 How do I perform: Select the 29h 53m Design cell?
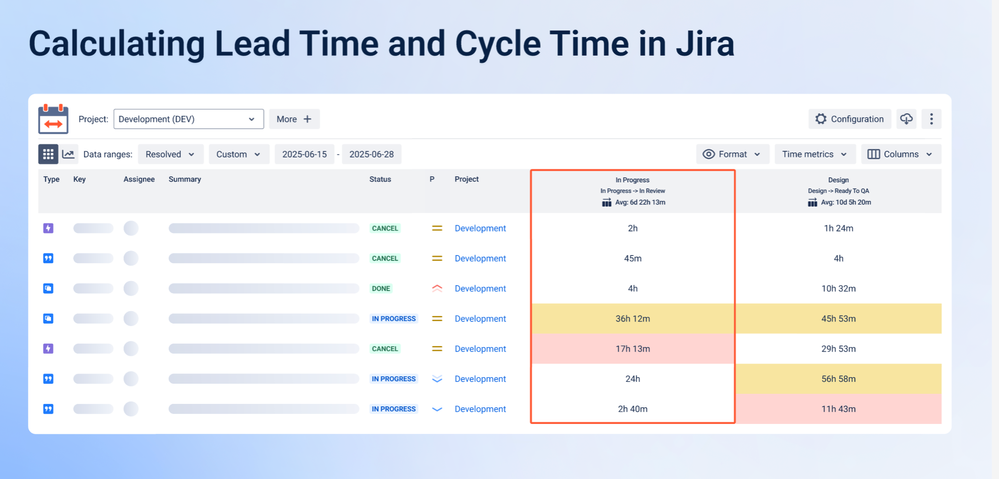pos(838,348)
